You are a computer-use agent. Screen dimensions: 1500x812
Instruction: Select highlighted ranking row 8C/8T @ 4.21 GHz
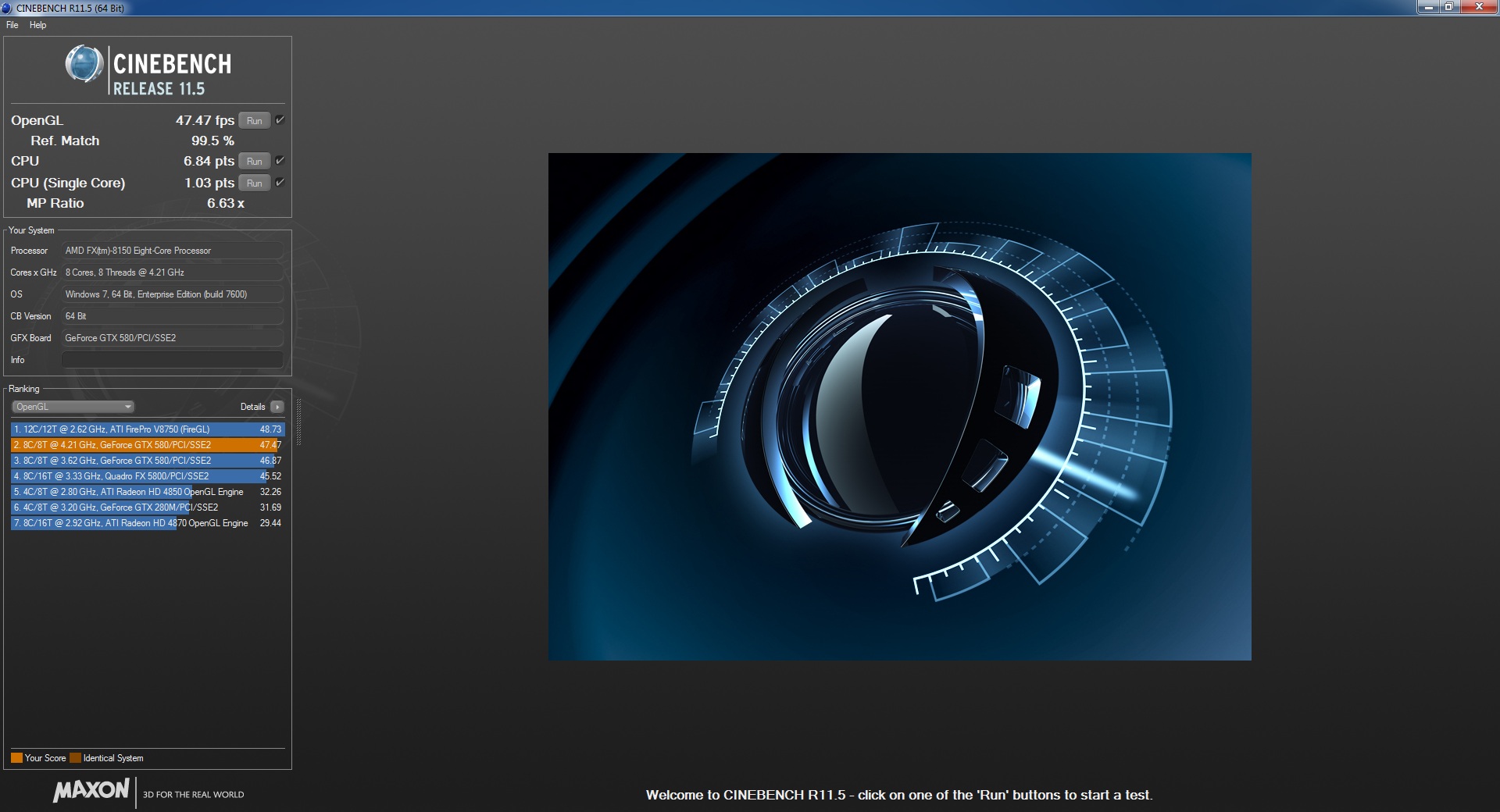148,445
